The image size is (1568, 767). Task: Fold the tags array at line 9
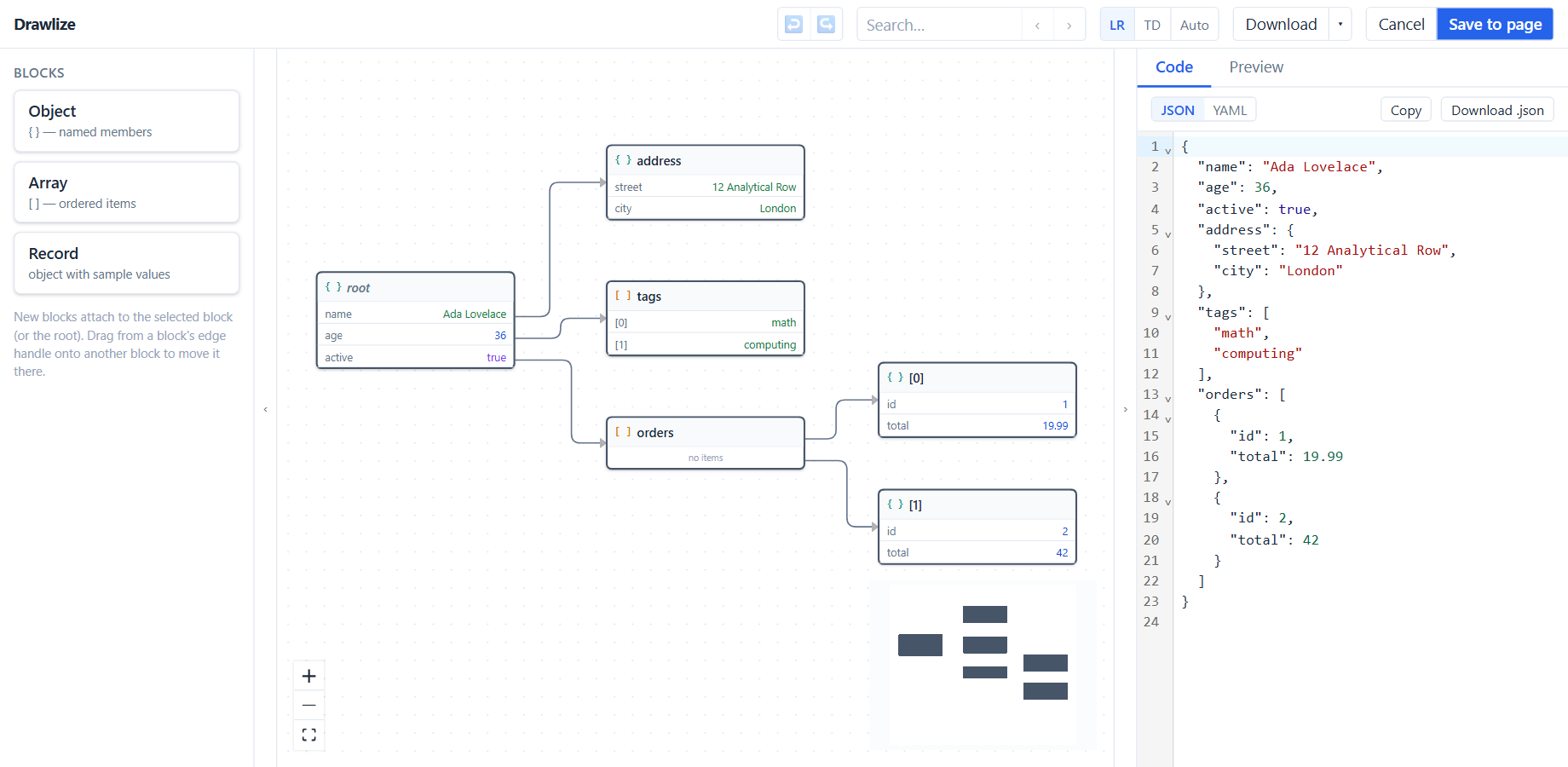click(1168, 317)
